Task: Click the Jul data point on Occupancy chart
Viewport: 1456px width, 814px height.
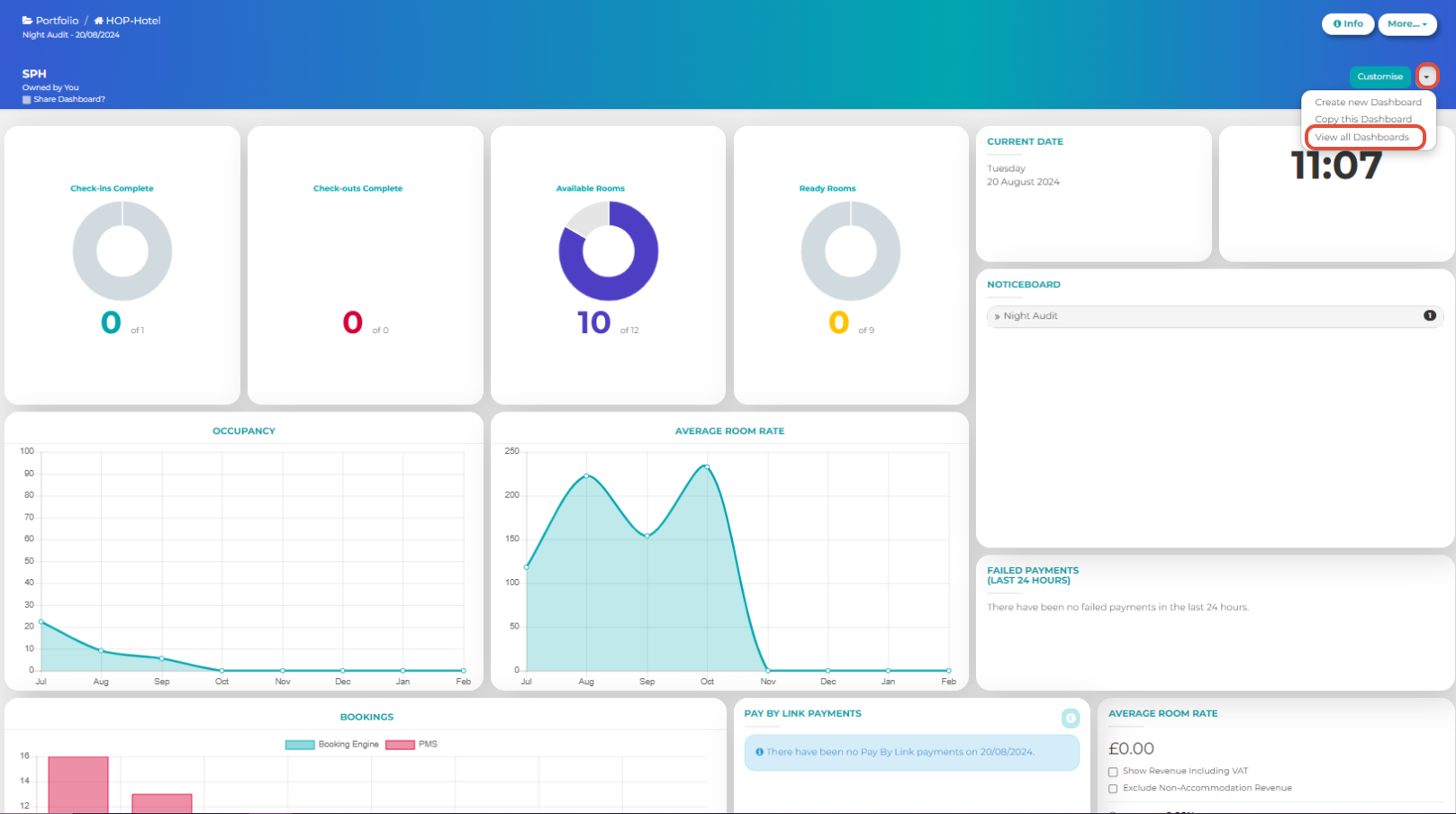Action: coord(41,621)
